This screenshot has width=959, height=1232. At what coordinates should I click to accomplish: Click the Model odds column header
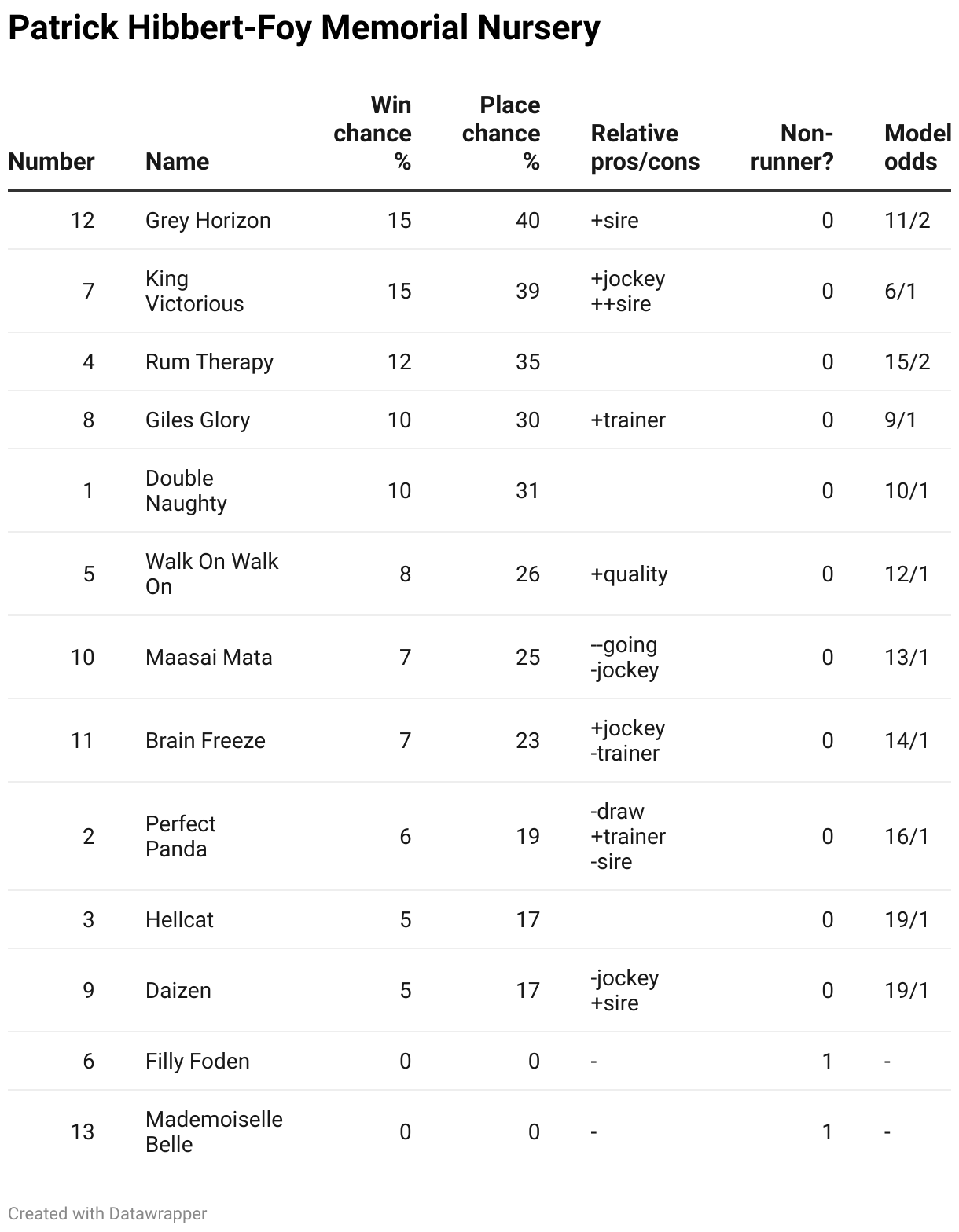(917, 148)
